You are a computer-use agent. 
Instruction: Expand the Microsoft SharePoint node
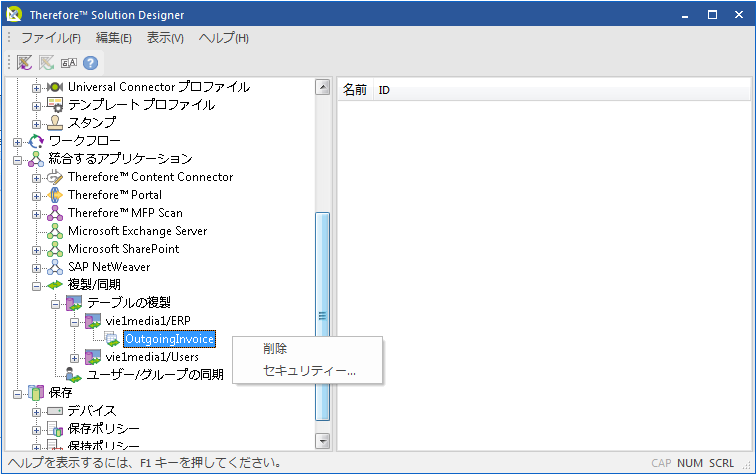pyautogui.click(x=36, y=250)
